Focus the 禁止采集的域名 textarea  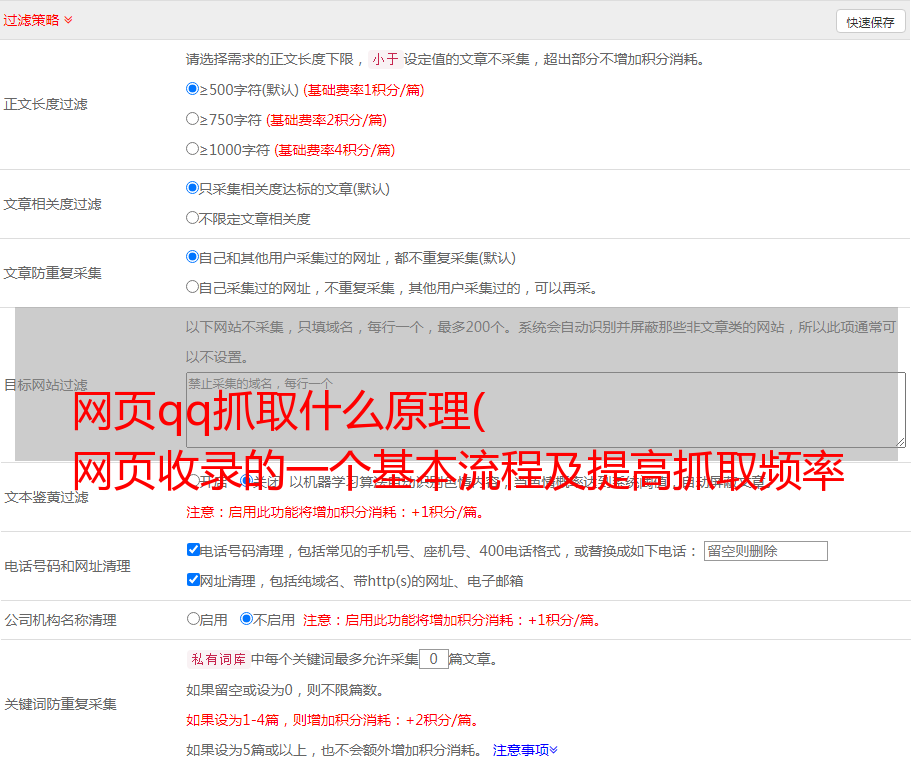(546, 410)
